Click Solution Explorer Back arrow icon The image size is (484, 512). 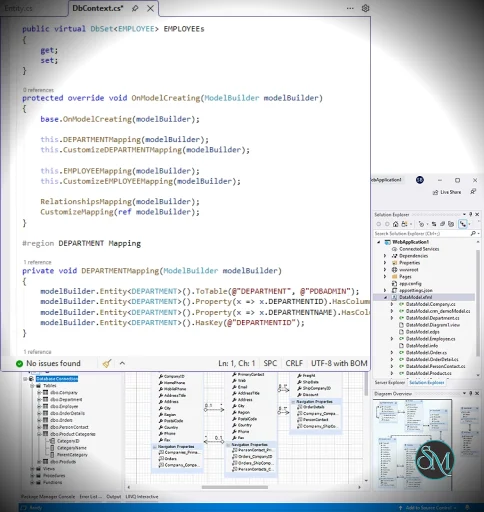click(x=378, y=224)
